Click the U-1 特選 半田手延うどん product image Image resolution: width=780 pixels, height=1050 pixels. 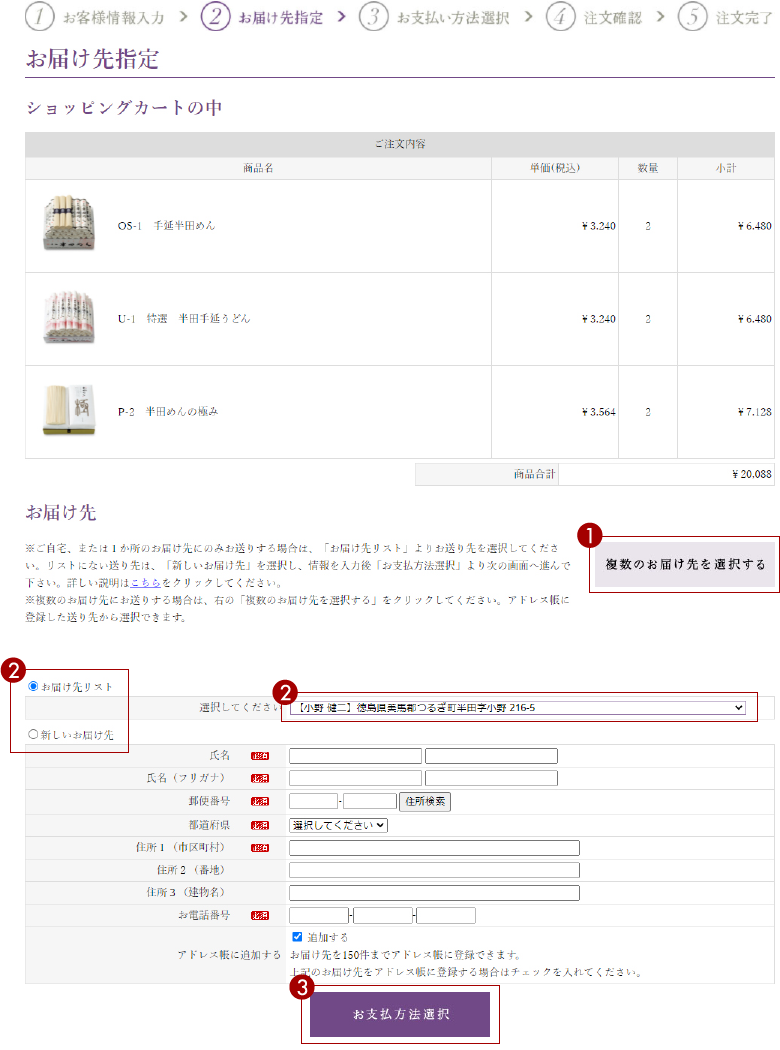click(68, 318)
